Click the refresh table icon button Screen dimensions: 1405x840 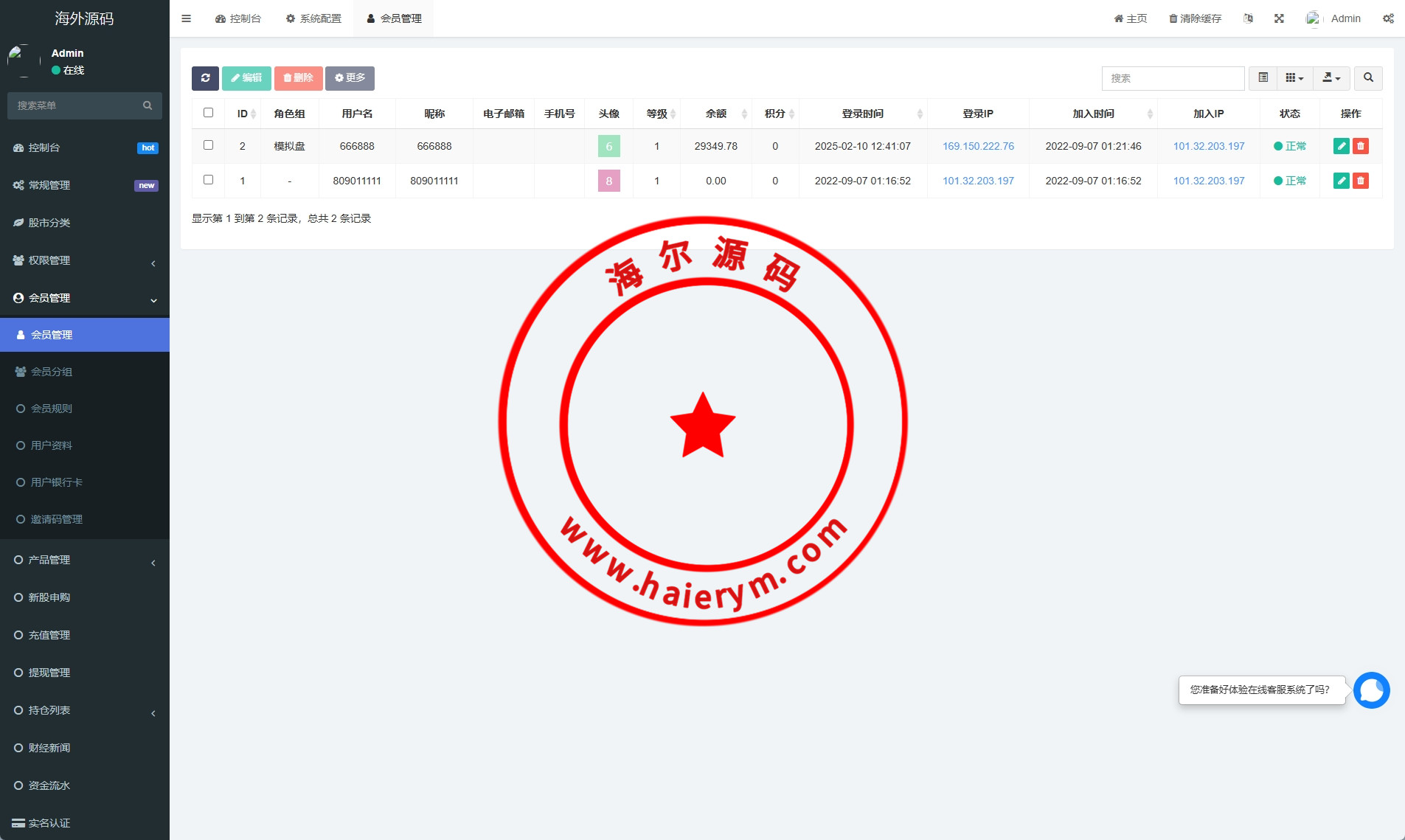click(x=205, y=78)
